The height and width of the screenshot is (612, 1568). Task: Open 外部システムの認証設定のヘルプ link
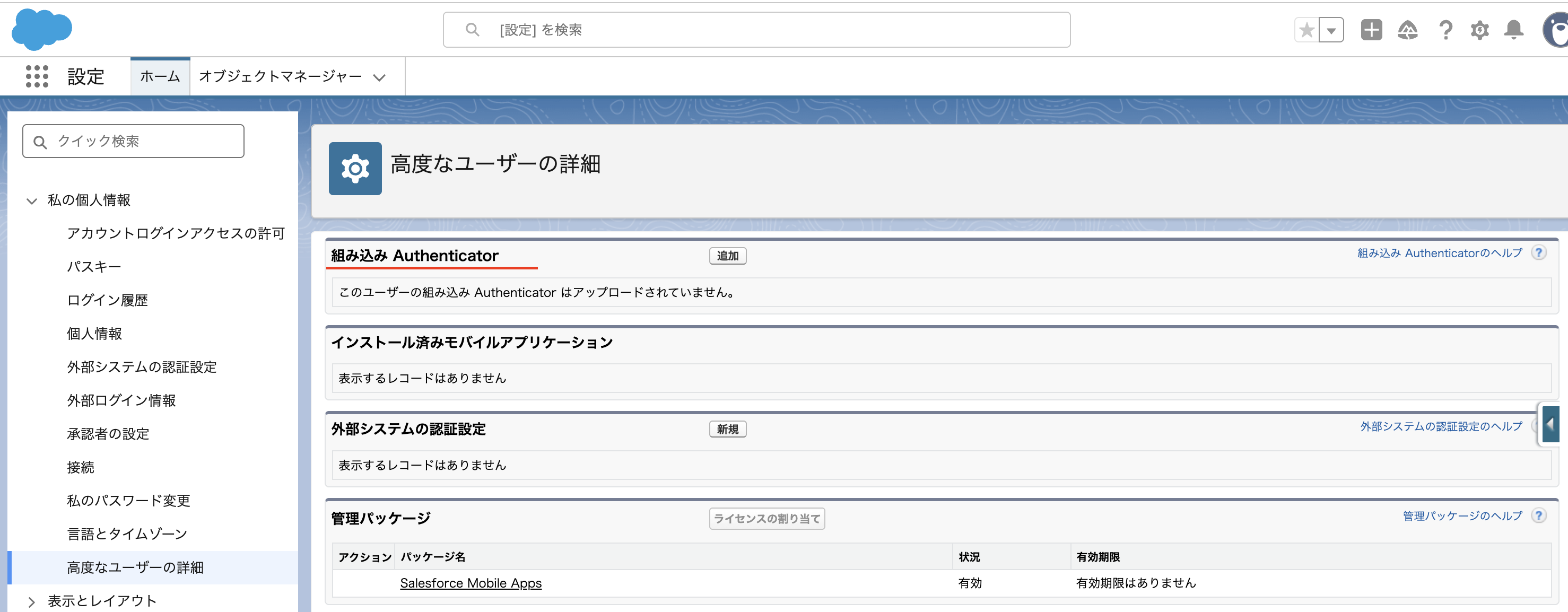click(x=1441, y=426)
